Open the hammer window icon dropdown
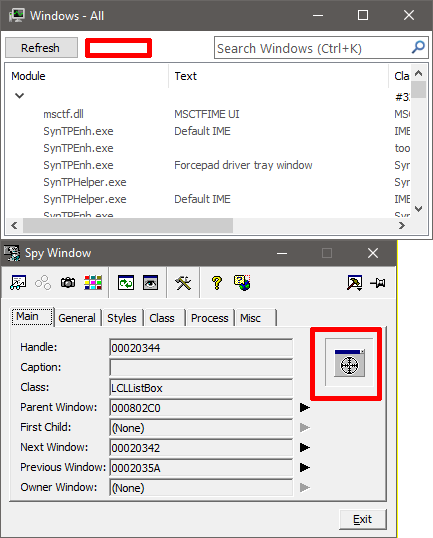 (x=354, y=283)
